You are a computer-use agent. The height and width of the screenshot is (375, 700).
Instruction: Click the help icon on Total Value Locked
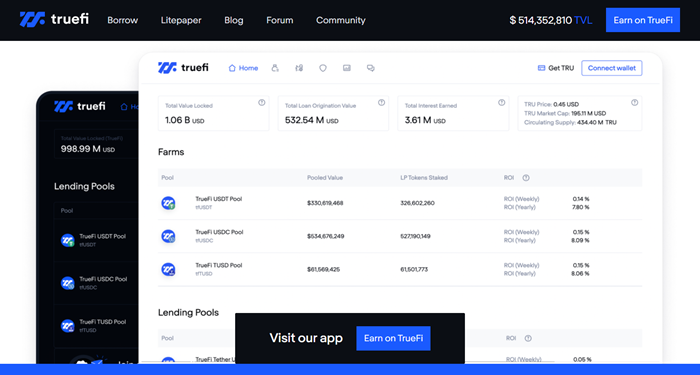coord(262,103)
